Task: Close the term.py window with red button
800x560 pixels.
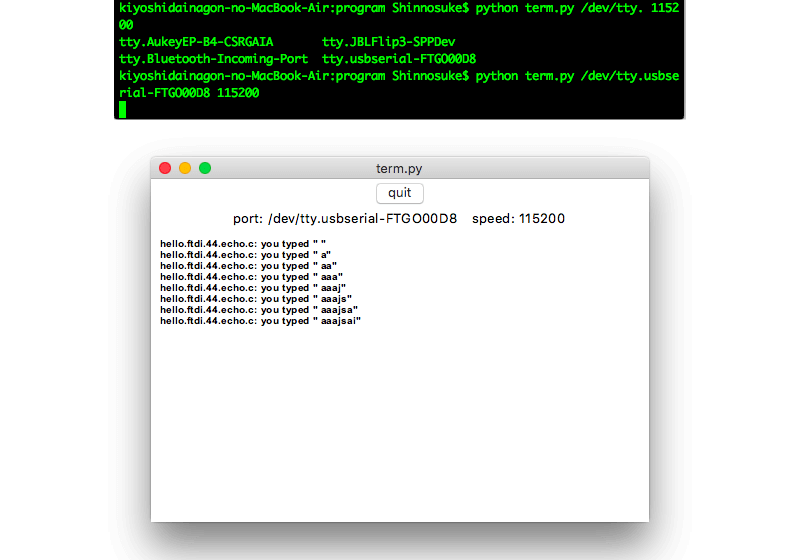Action: click(165, 168)
